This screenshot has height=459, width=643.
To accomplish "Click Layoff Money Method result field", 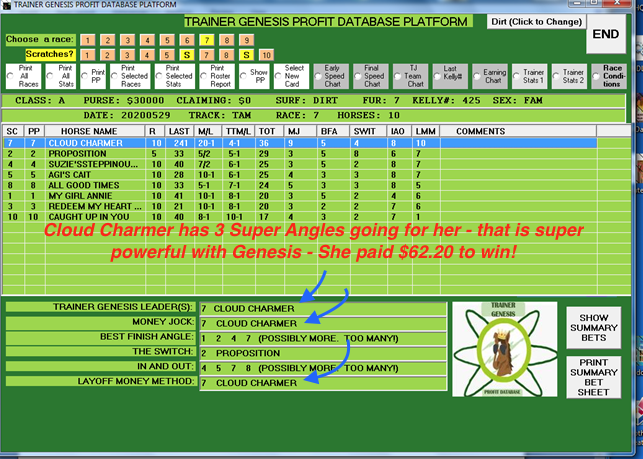I will (323, 383).
